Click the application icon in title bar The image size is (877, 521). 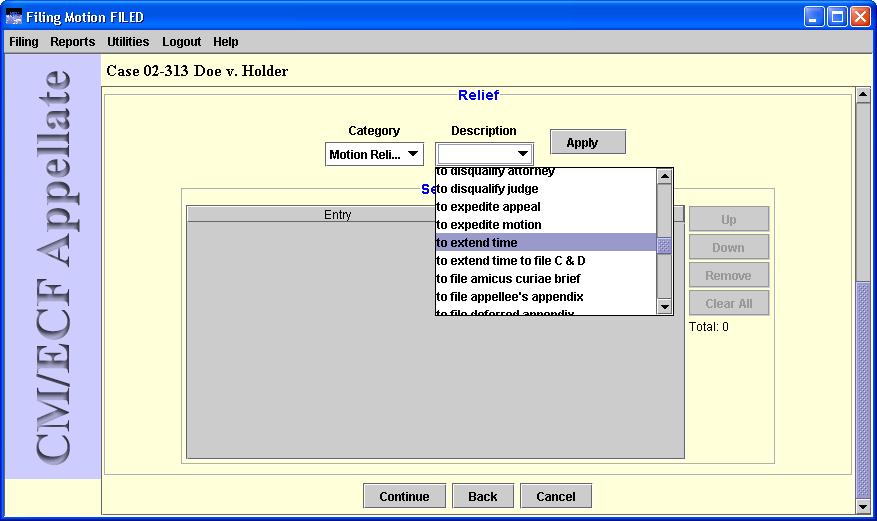pyautogui.click(x=13, y=17)
